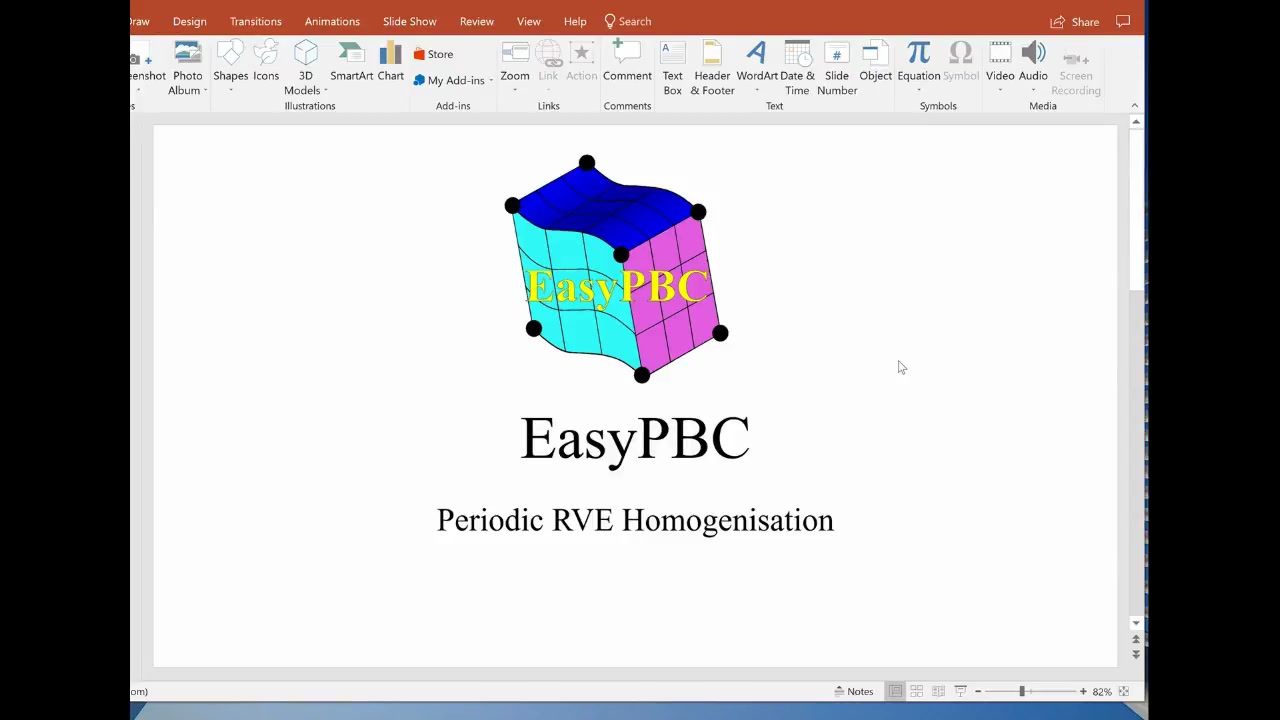The image size is (1280, 720).
Task: Insert Header & Footer
Action: click(712, 66)
